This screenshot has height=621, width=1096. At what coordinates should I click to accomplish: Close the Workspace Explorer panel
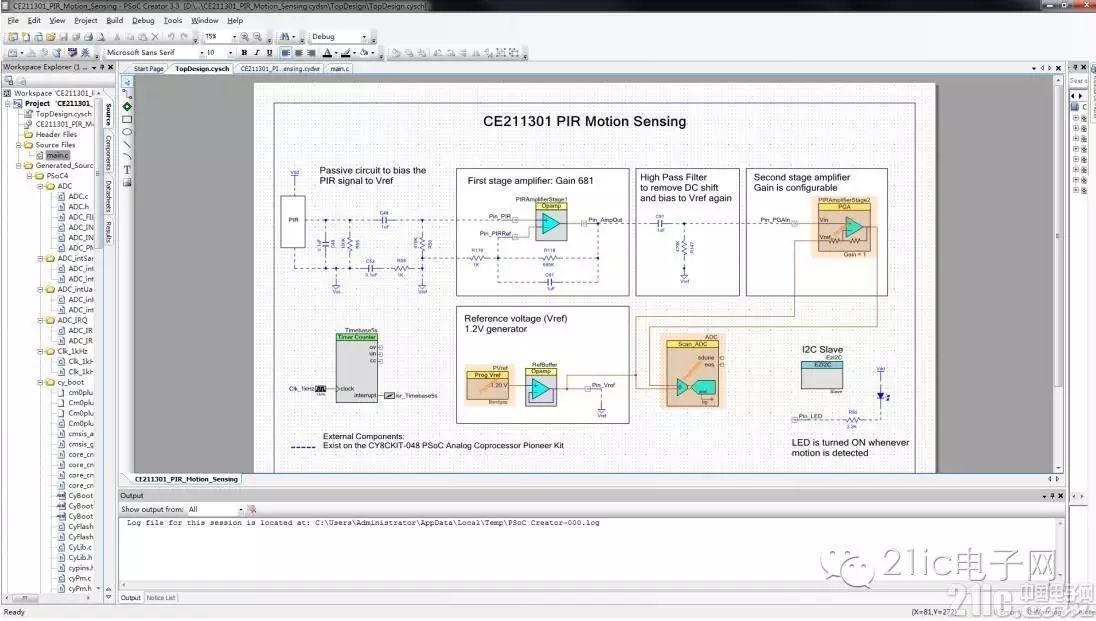pyautogui.click(x=110, y=67)
